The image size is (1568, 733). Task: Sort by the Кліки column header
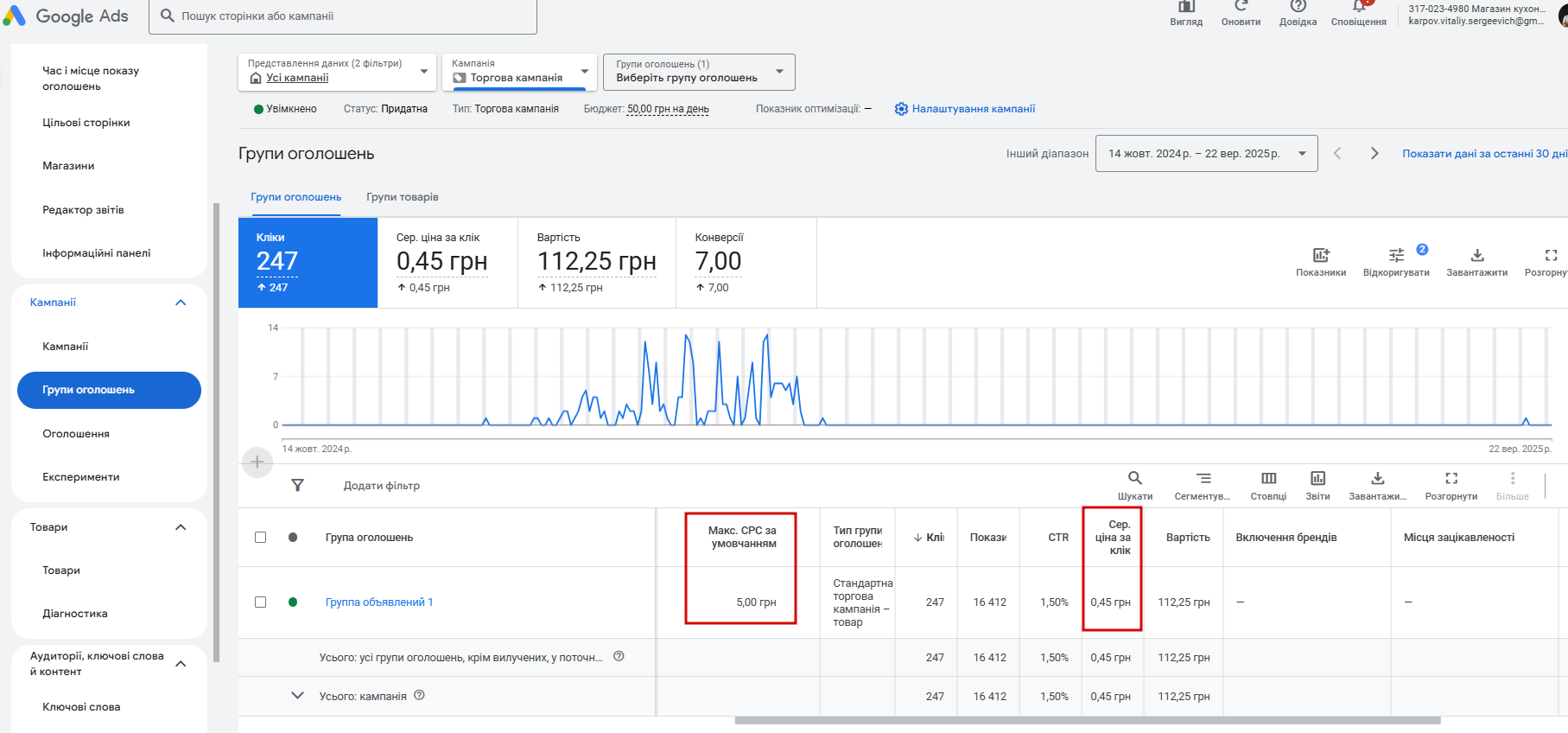tap(929, 538)
